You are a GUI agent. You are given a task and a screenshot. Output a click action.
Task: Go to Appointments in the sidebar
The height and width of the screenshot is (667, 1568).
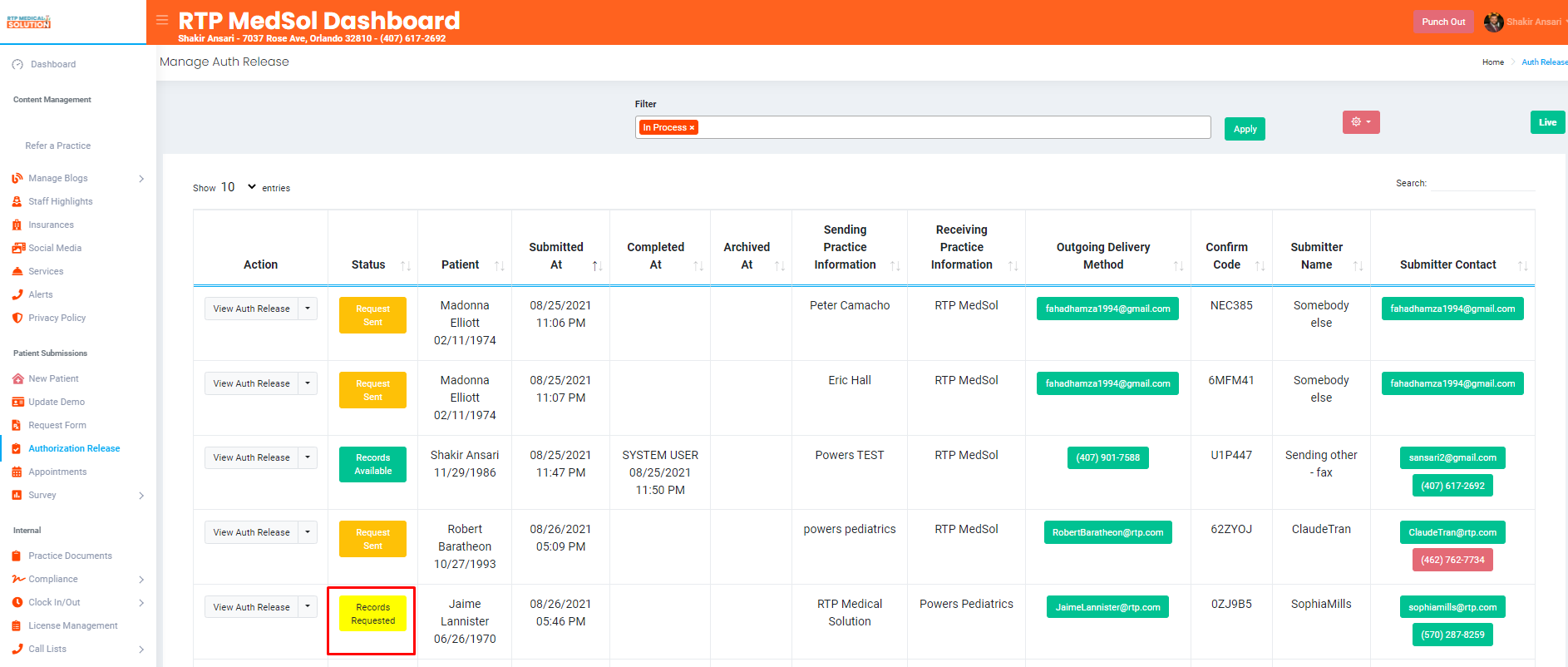57,472
